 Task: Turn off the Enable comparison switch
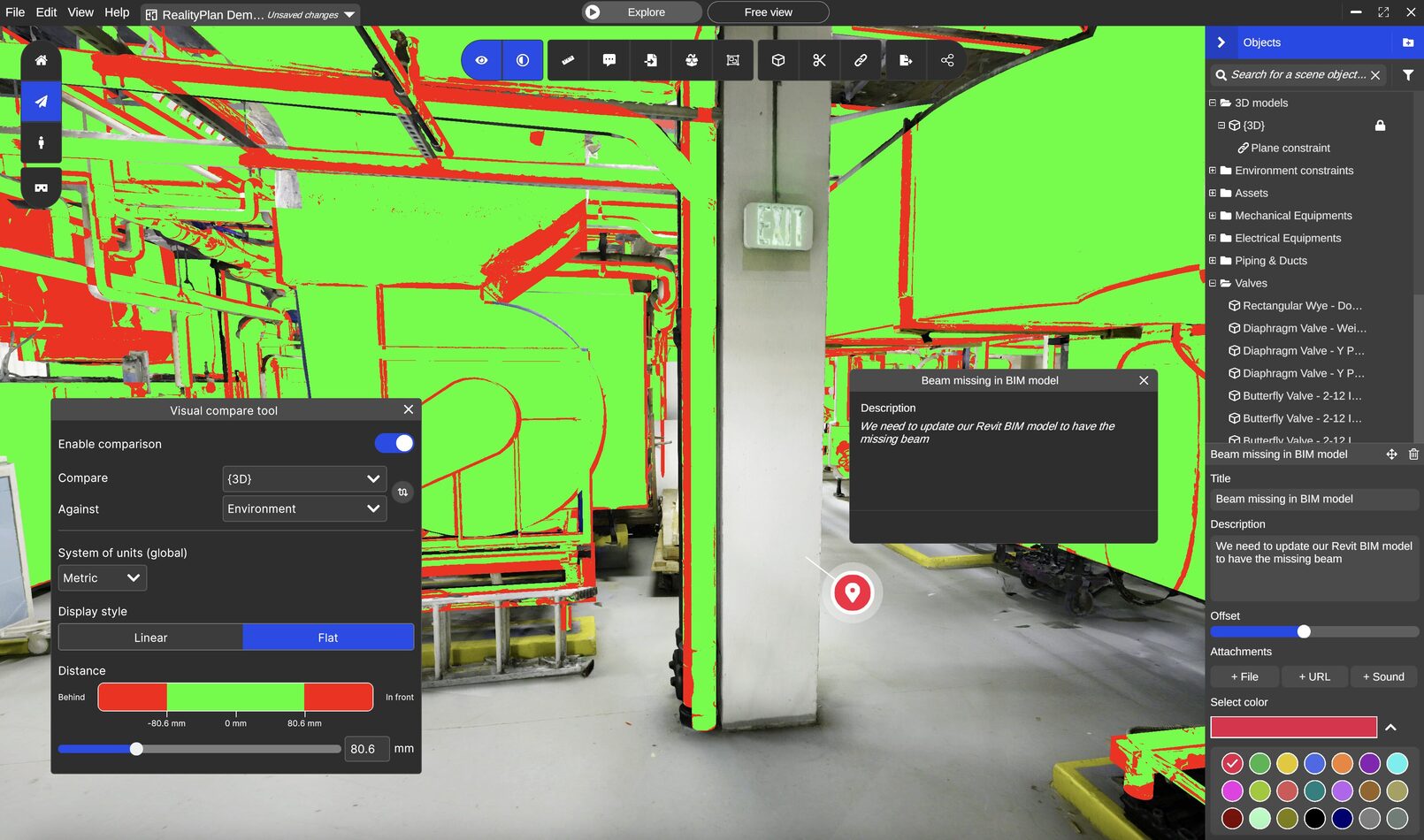pyautogui.click(x=394, y=443)
